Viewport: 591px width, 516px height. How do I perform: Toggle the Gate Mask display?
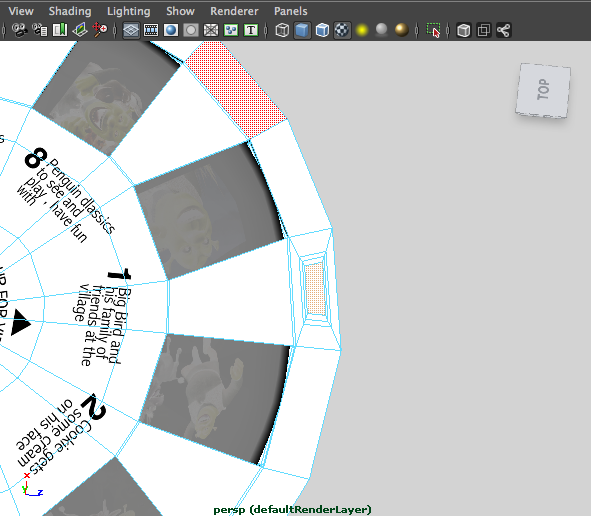(191, 30)
